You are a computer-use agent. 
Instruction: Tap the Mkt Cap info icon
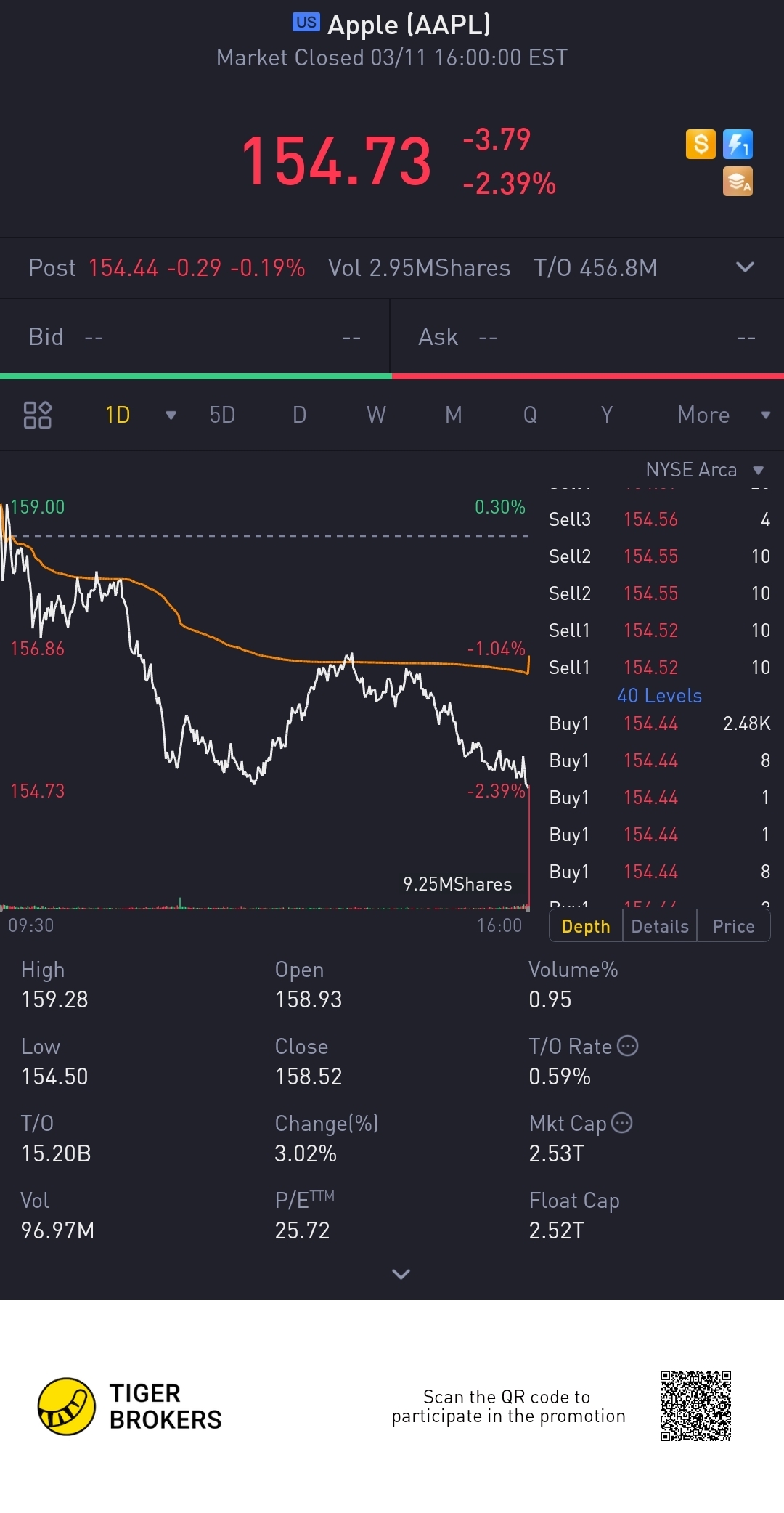(x=622, y=1123)
